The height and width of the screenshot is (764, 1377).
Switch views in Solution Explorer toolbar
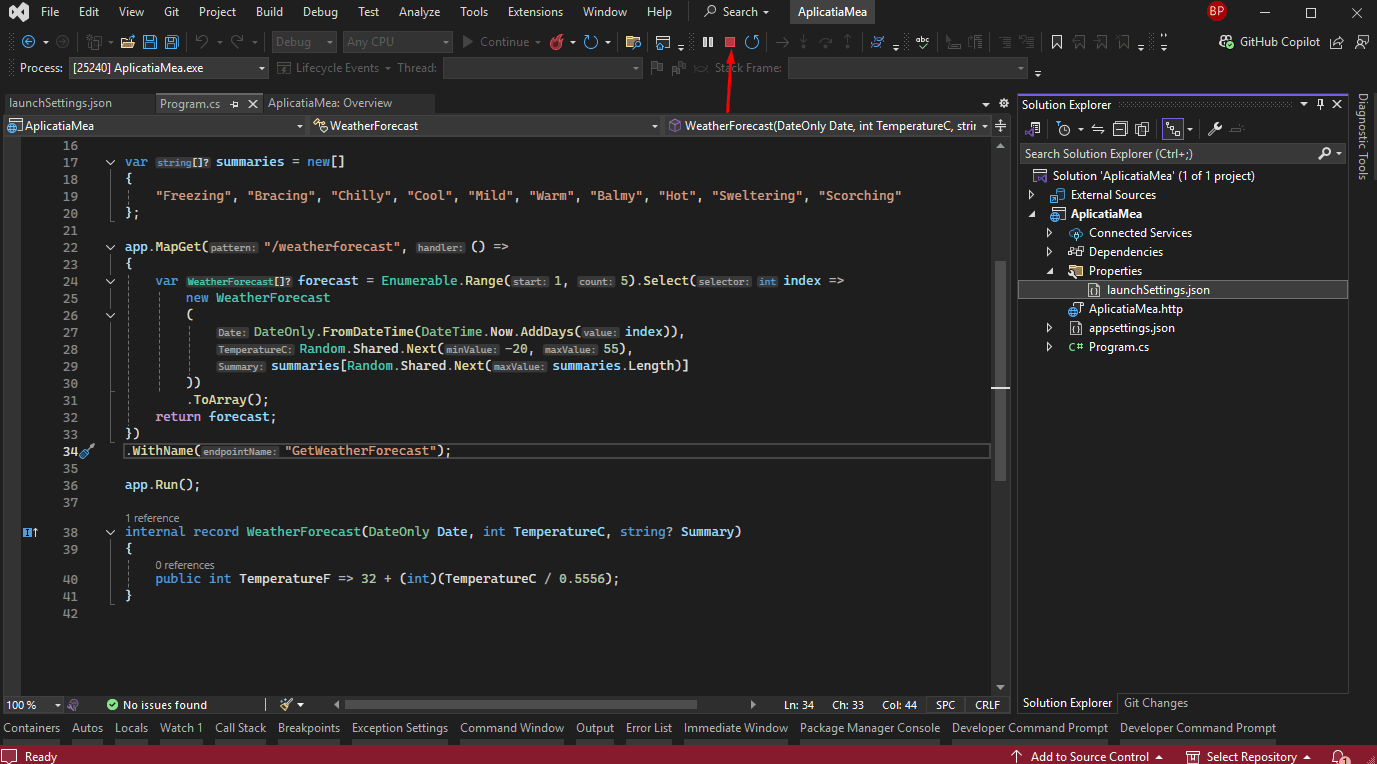tap(1034, 129)
